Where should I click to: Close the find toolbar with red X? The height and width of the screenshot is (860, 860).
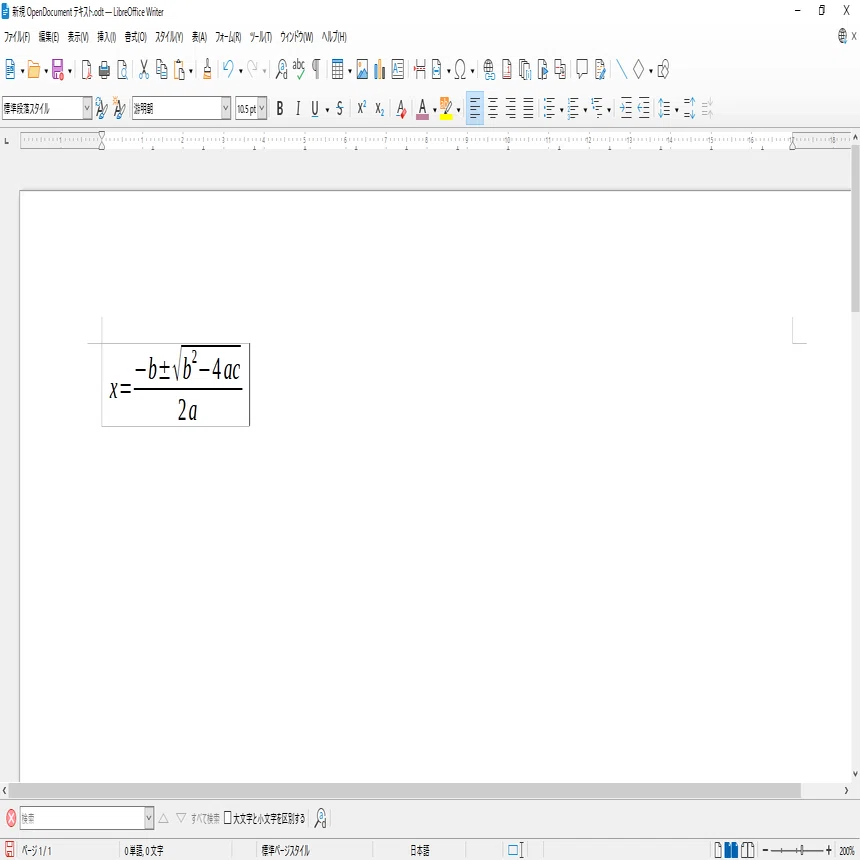click(x=11, y=818)
